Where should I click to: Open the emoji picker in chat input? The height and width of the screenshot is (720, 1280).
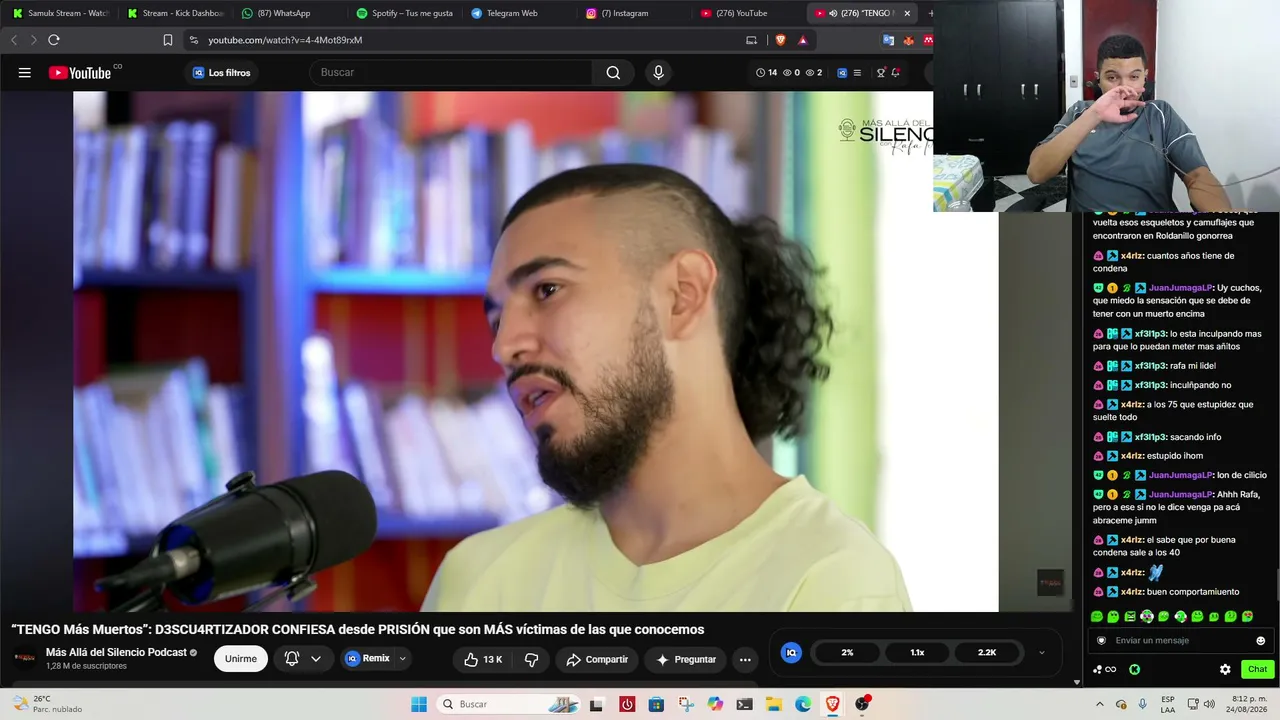1260,641
